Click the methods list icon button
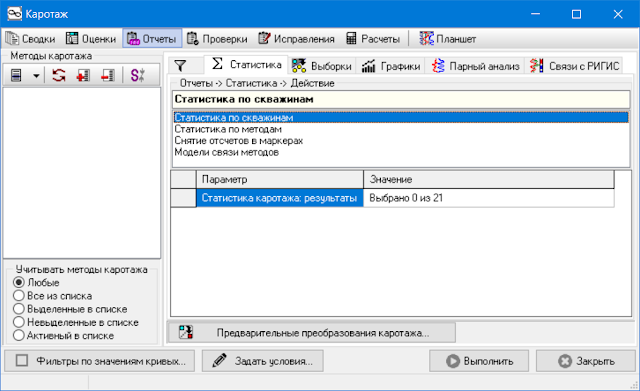Image resolution: width=640 pixels, height=391 pixels. 16,76
